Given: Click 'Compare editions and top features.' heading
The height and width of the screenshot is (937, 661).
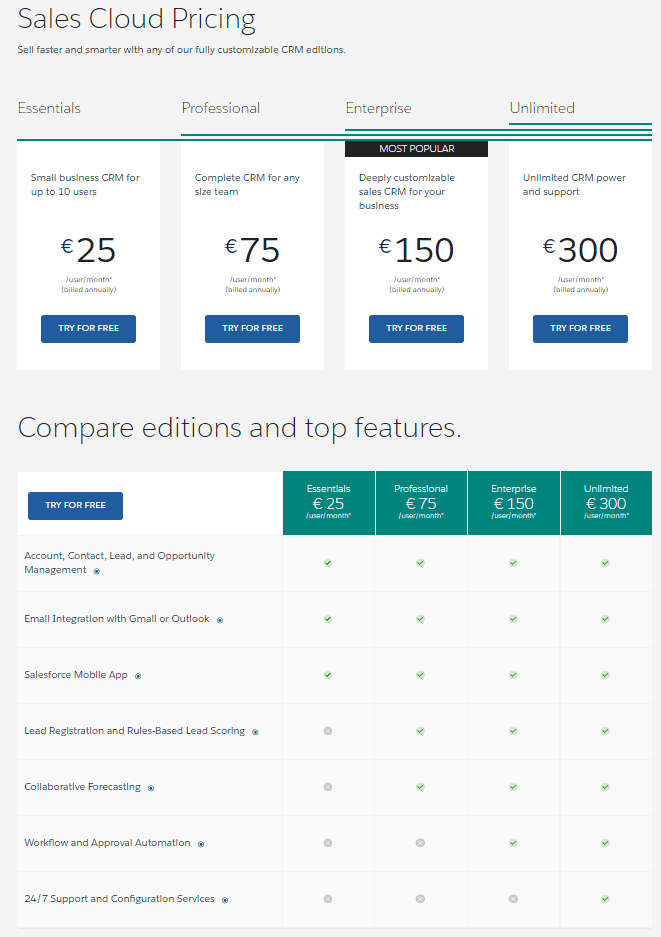Looking at the screenshot, I should coord(239,428).
